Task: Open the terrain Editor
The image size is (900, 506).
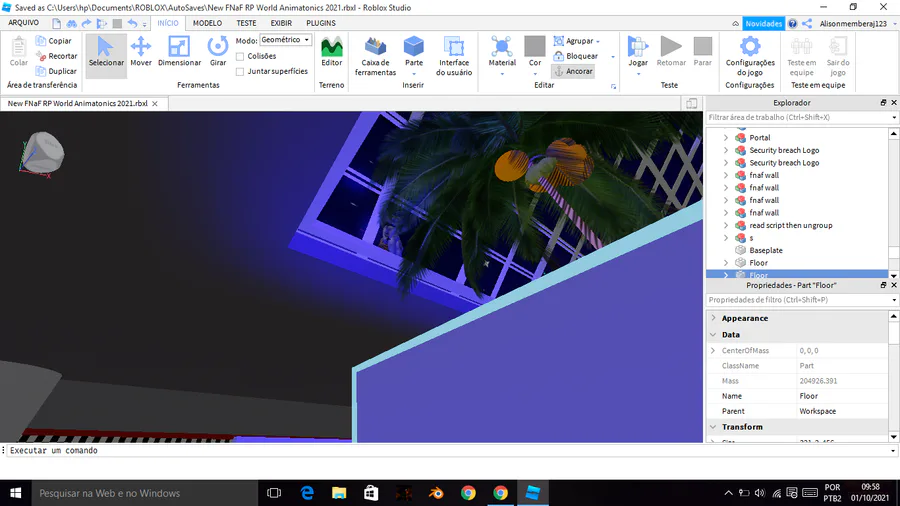Action: click(331, 52)
